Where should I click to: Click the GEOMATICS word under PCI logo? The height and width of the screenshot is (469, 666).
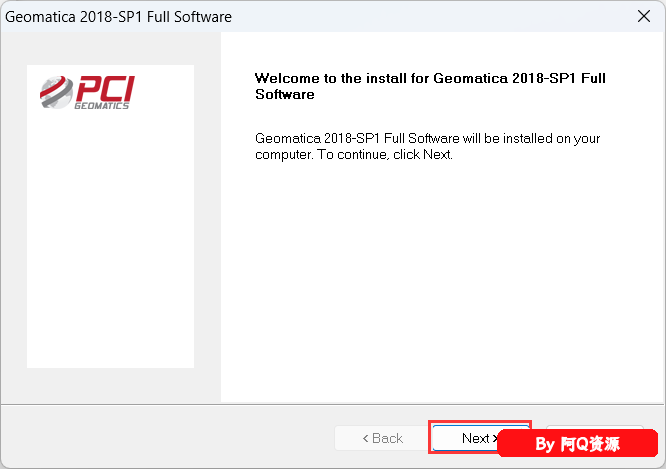[x=102, y=106]
